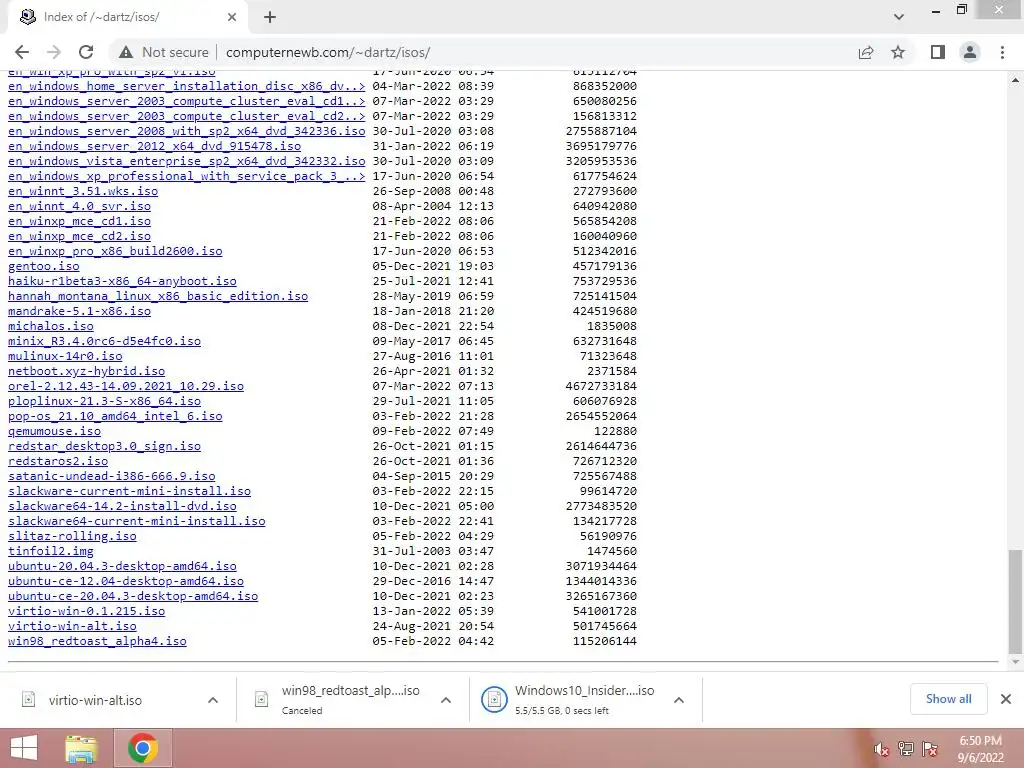Download en_winnt_4.0_svr.iso
1024x768 pixels.
coord(79,206)
